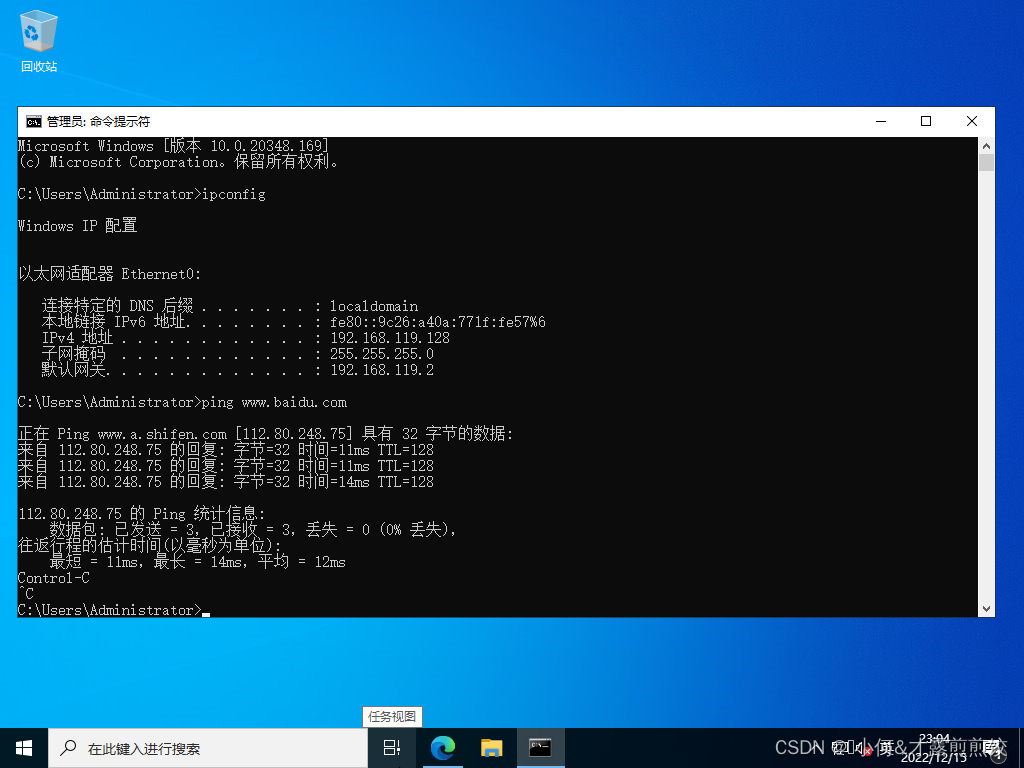Click the DNS suffix 'localdomain' value
Screen dimensions: 1024x768
click(374, 306)
